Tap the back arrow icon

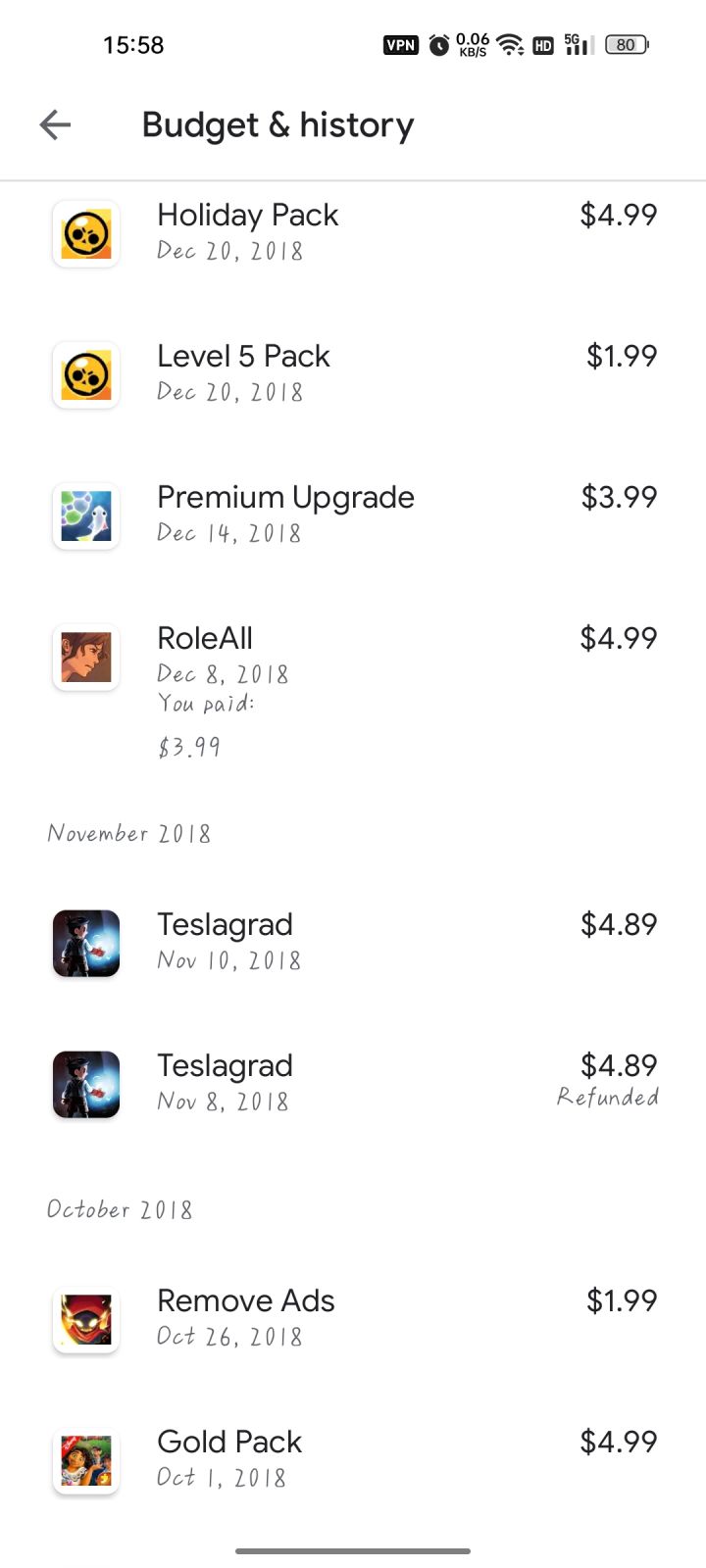pos(55,124)
